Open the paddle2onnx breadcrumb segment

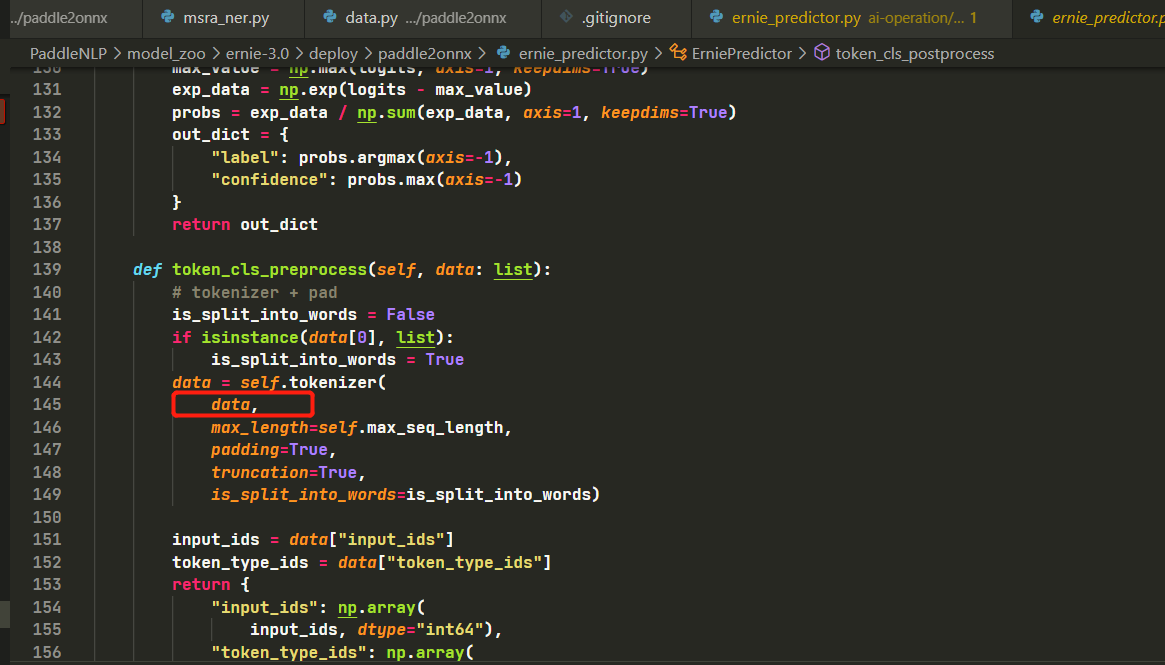click(424, 53)
